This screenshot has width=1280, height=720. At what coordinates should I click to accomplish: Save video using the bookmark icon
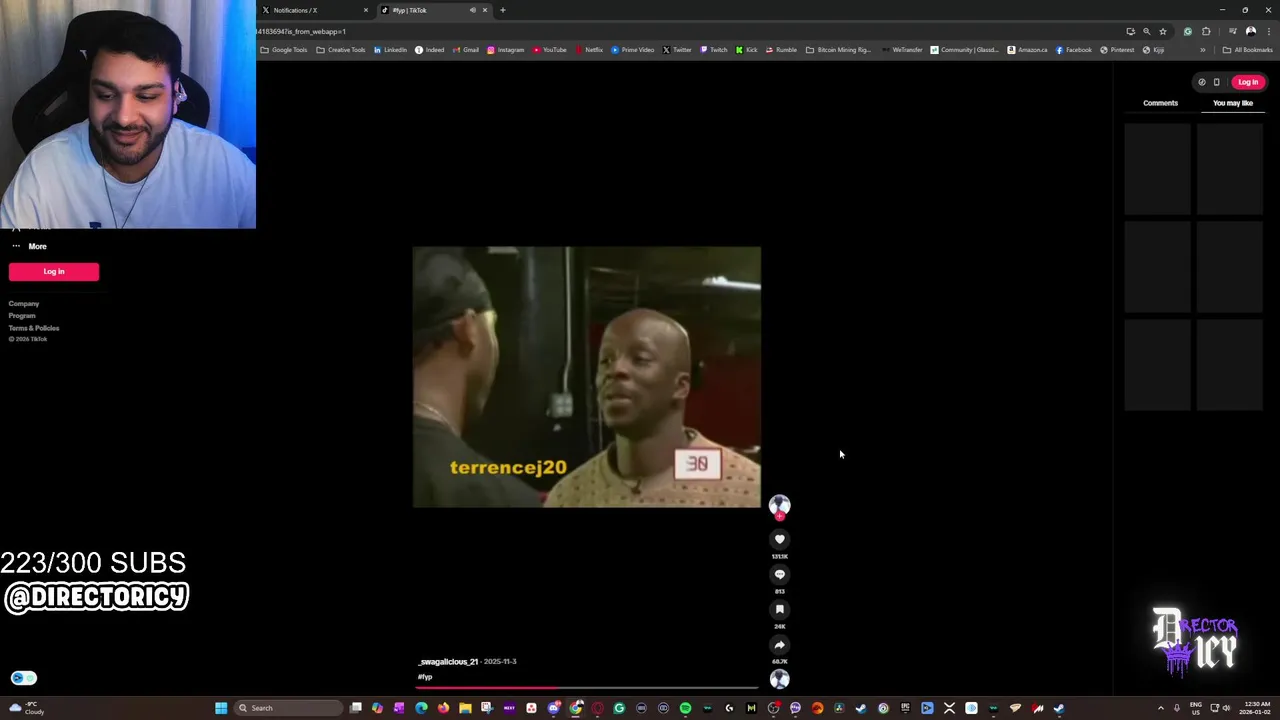[780, 609]
